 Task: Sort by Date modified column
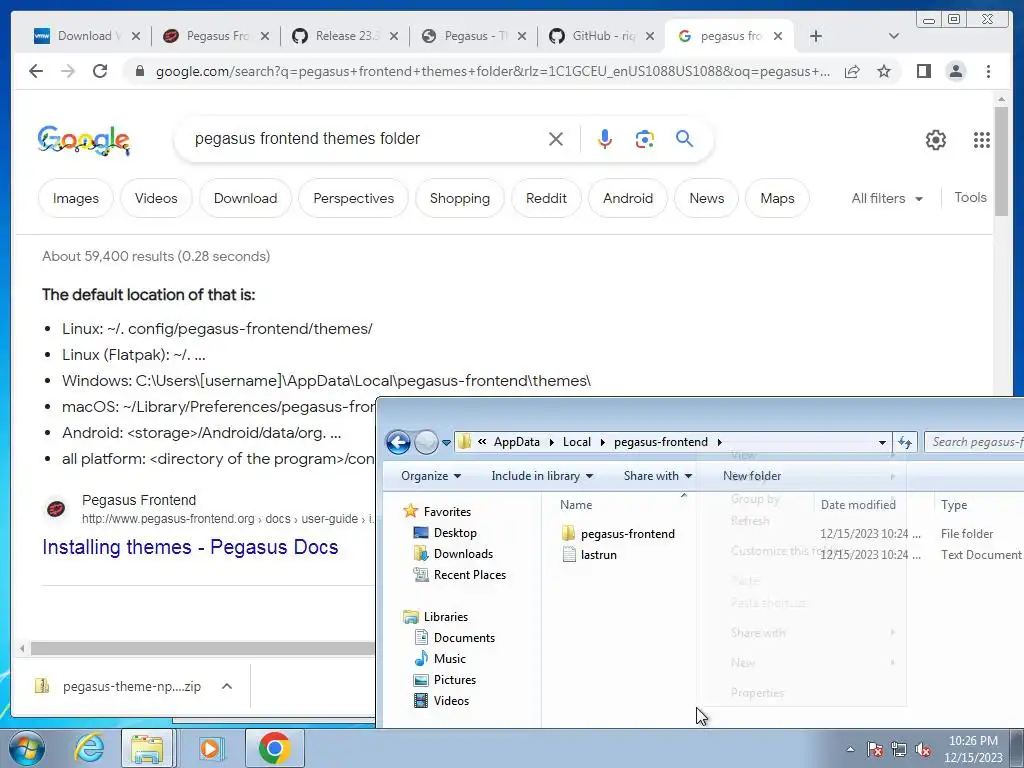(858, 505)
